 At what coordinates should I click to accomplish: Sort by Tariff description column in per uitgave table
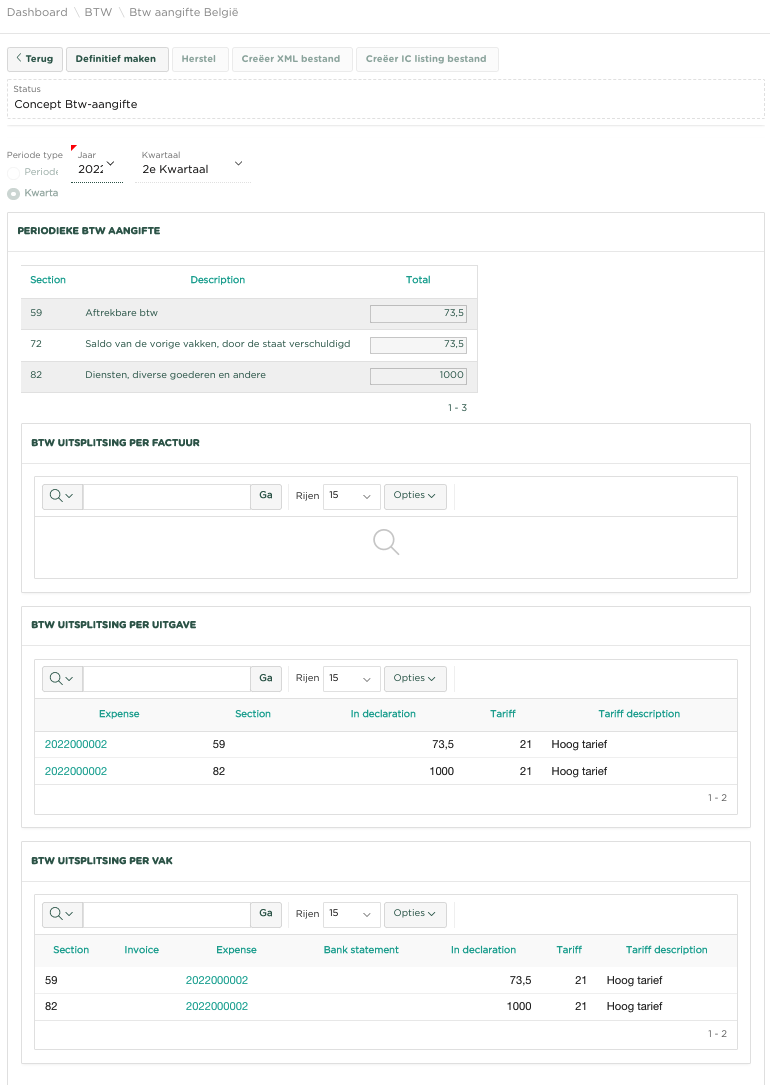pos(639,714)
